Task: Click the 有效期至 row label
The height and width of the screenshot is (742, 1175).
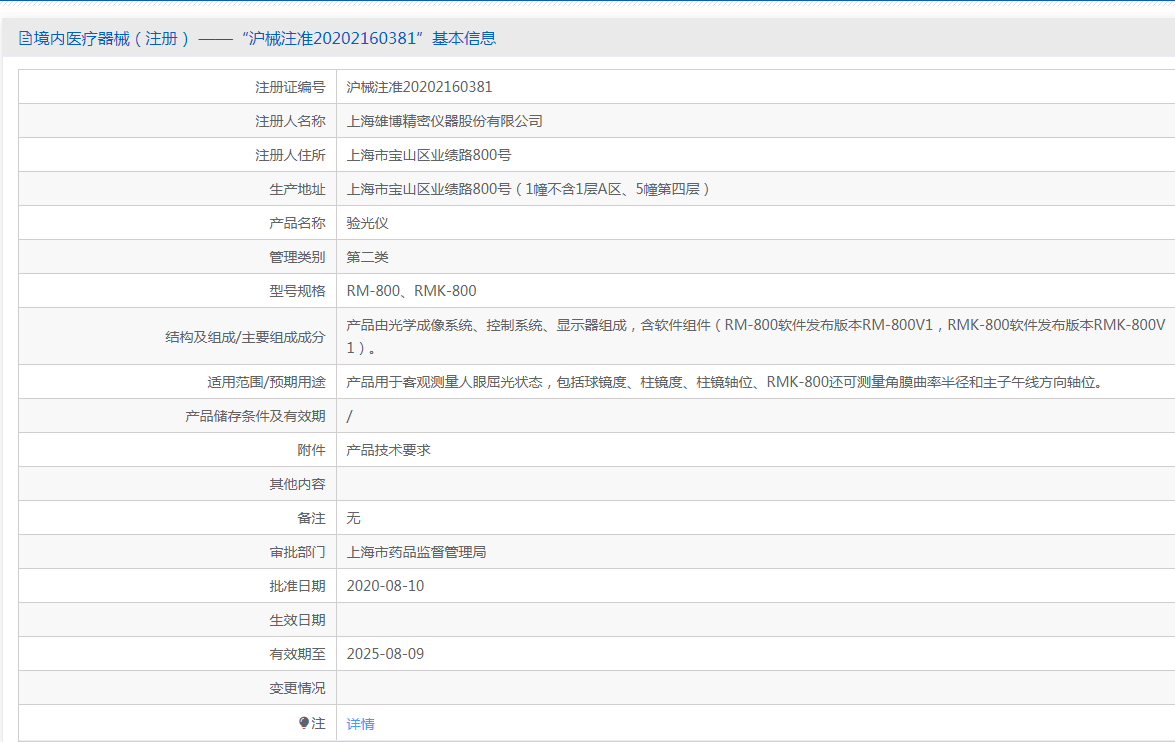Action: pos(297,654)
